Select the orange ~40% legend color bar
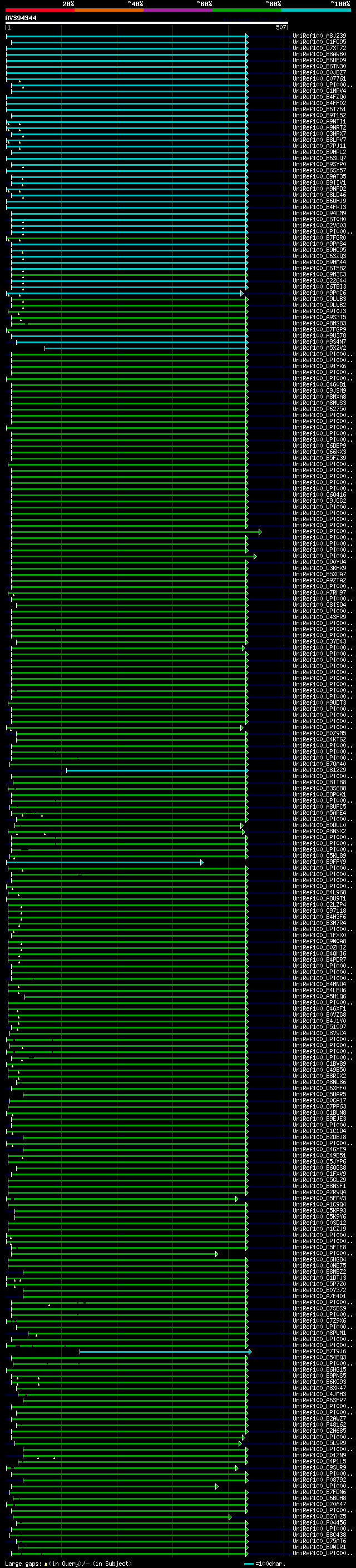This screenshot has height=1568, width=356. point(109,10)
